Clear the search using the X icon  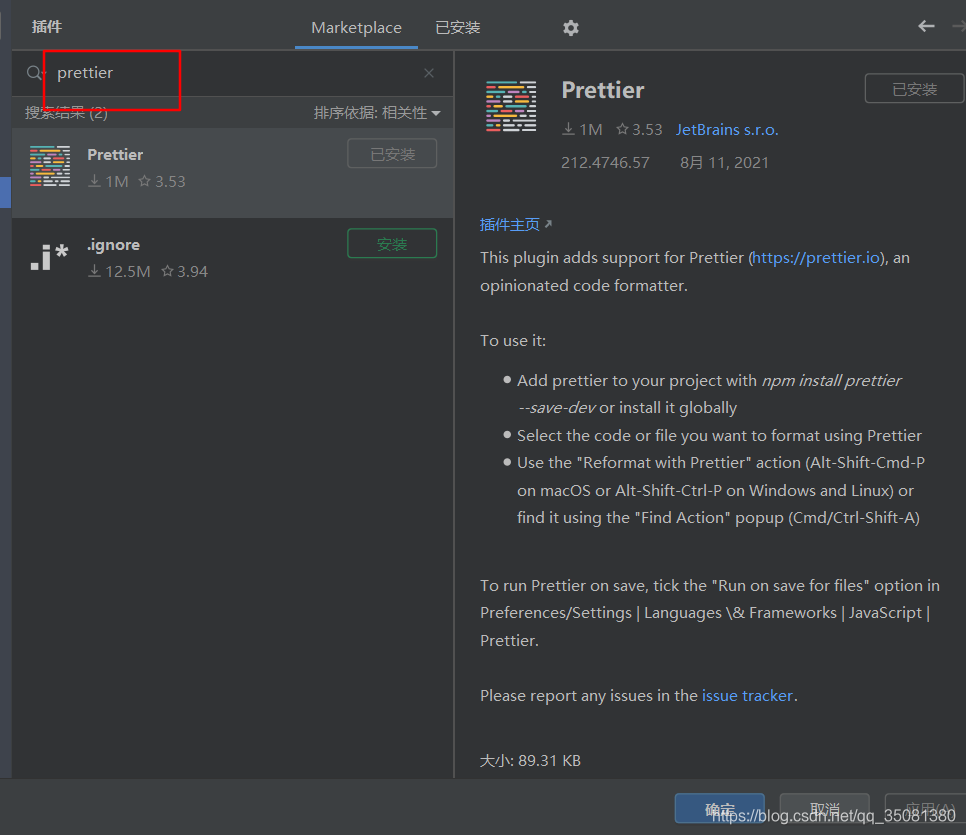[429, 72]
